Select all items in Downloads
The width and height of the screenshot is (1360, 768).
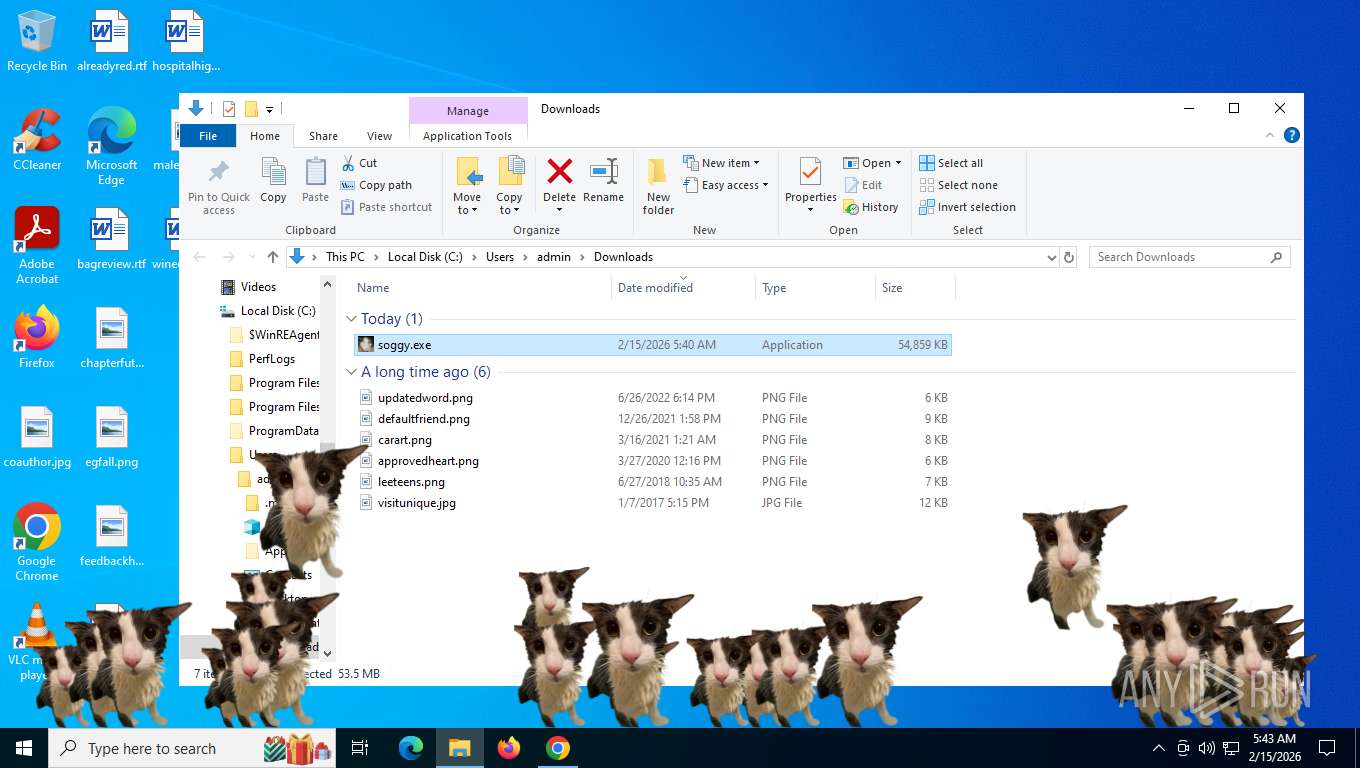(x=951, y=163)
